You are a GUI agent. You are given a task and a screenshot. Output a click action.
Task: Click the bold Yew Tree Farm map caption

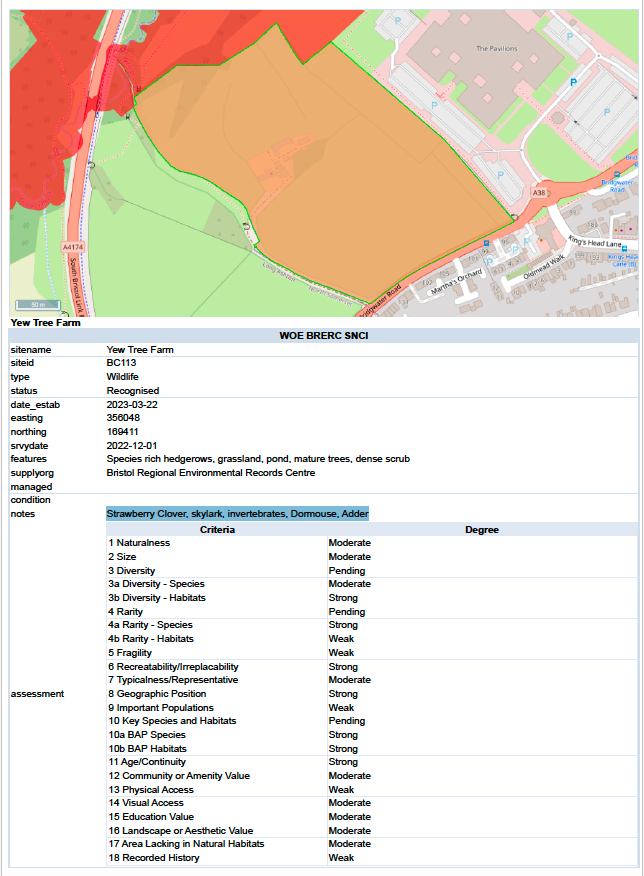tap(46, 322)
